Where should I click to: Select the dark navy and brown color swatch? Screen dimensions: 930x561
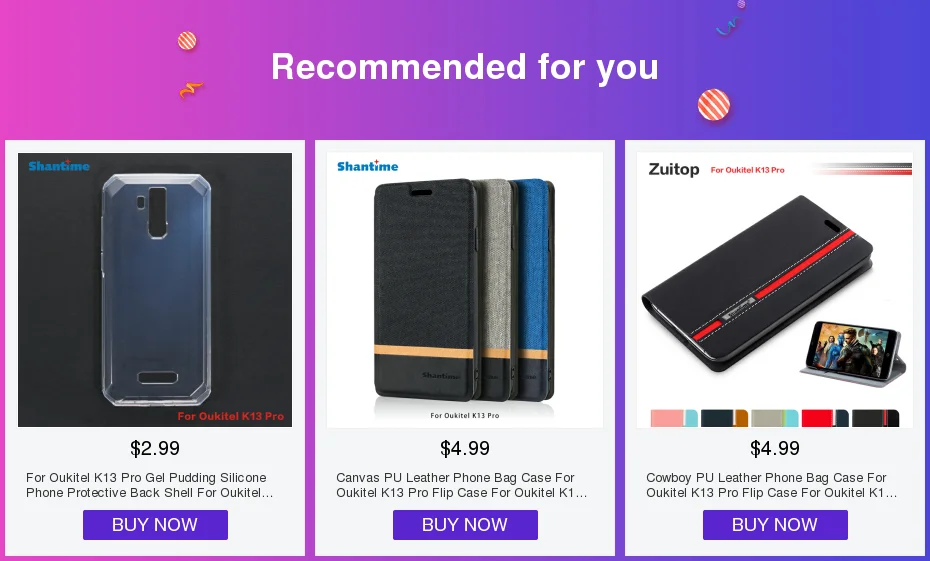724,418
